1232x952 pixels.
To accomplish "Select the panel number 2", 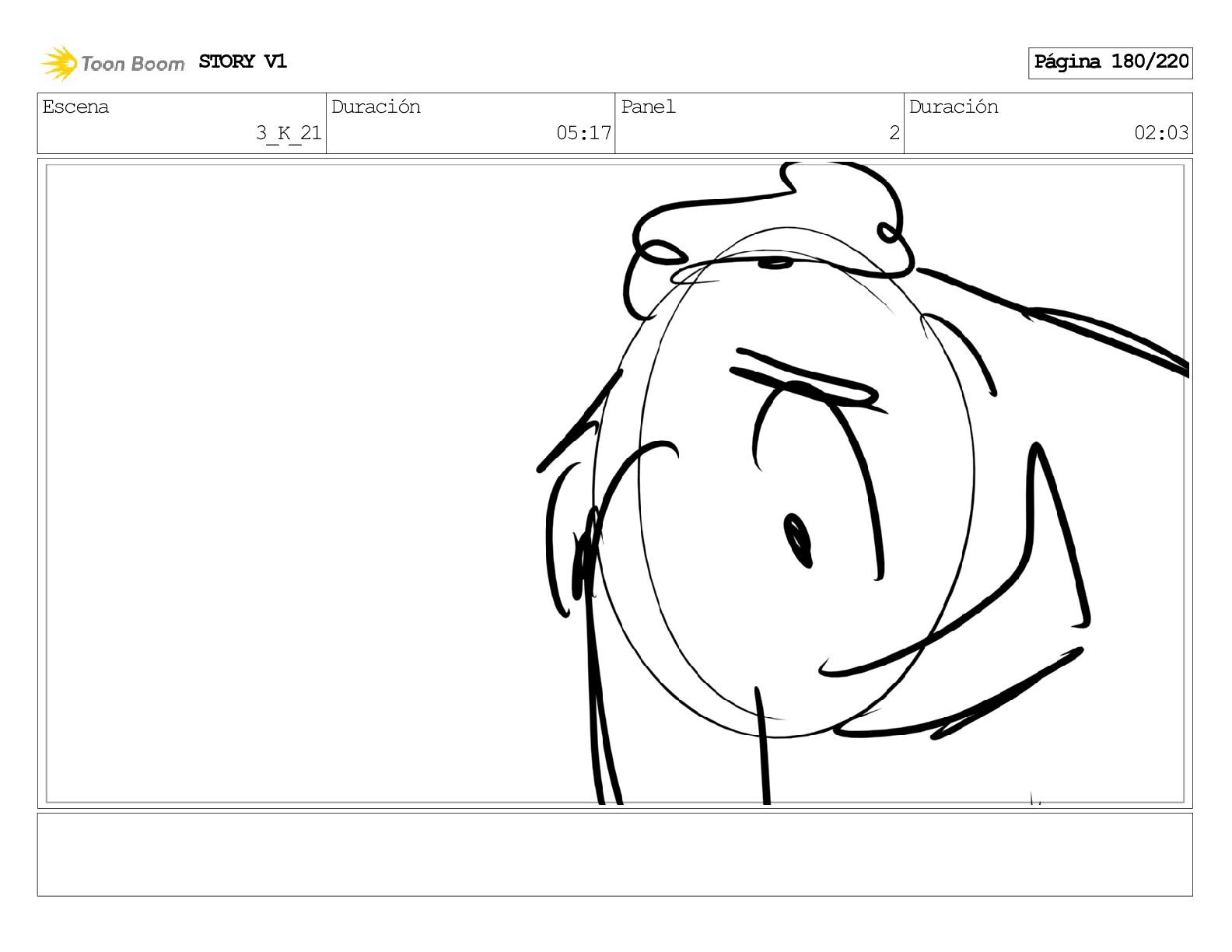I will pyautogui.click(x=894, y=133).
